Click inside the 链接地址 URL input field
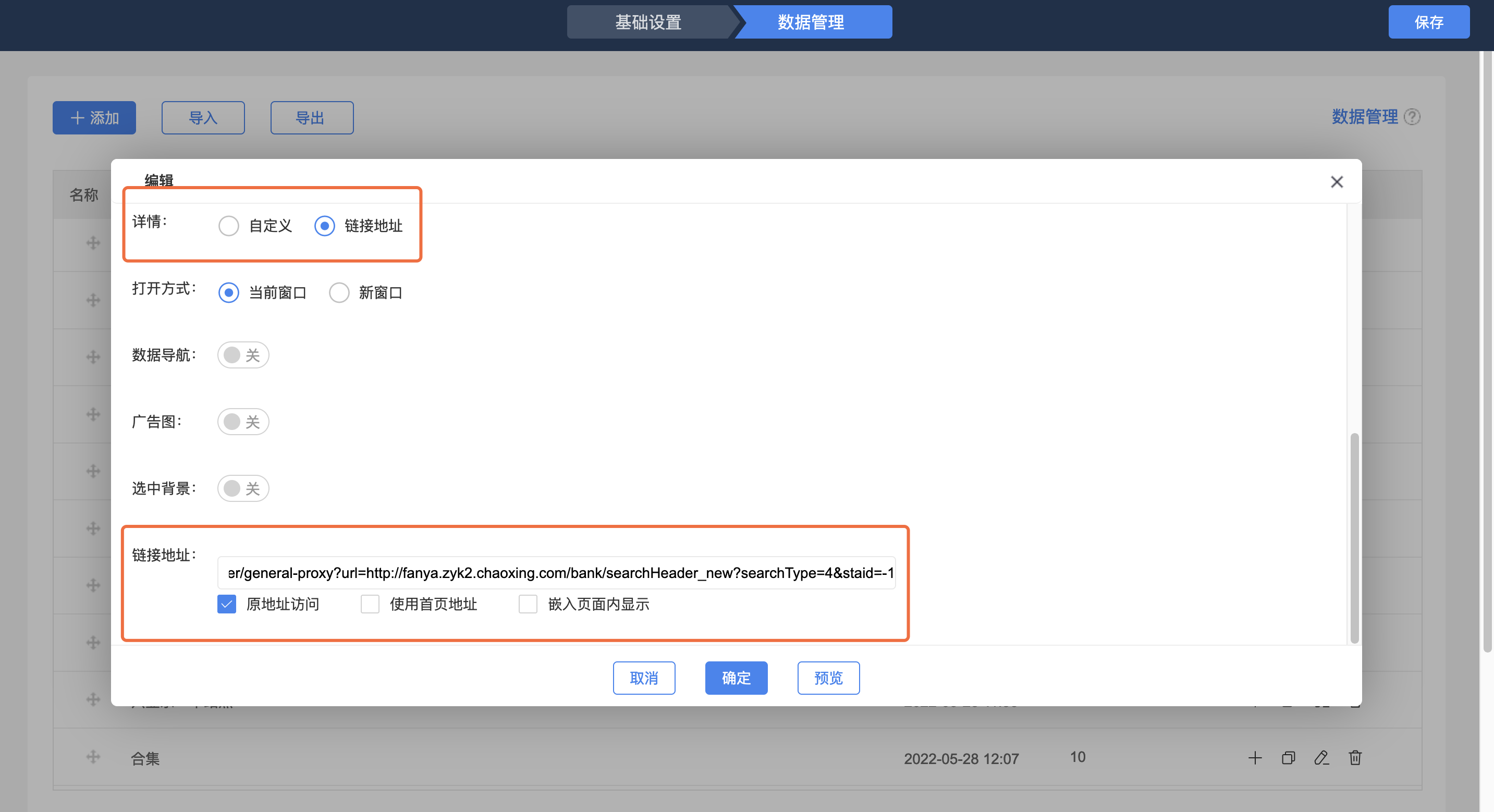This screenshot has width=1494, height=812. (x=556, y=572)
